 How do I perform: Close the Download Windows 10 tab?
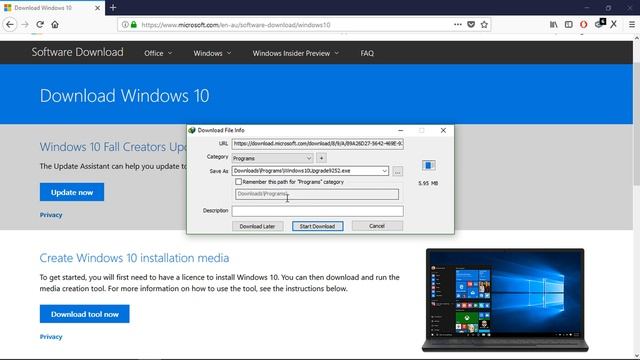coord(98,8)
